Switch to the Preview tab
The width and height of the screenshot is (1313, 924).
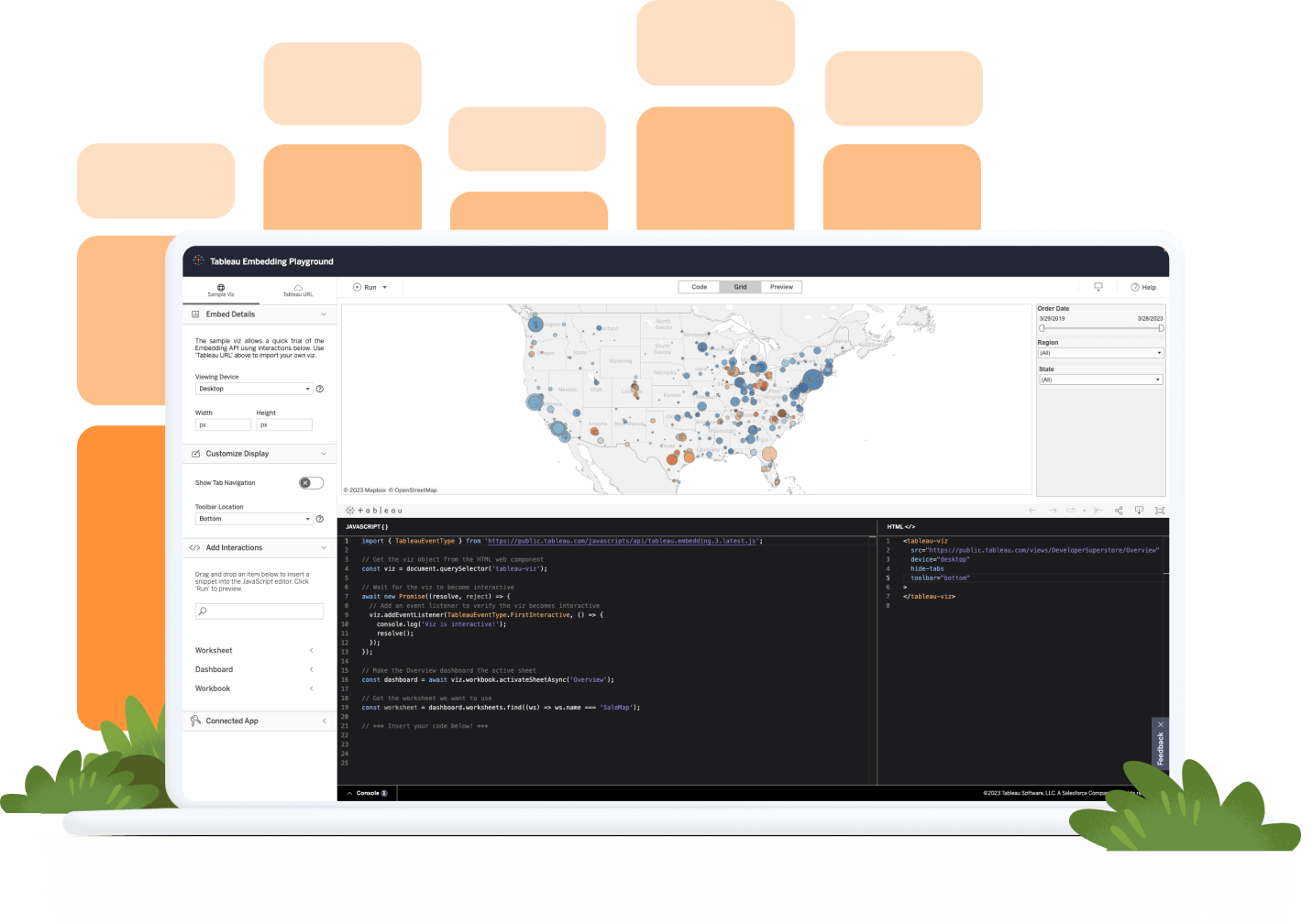pyautogui.click(x=780, y=287)
